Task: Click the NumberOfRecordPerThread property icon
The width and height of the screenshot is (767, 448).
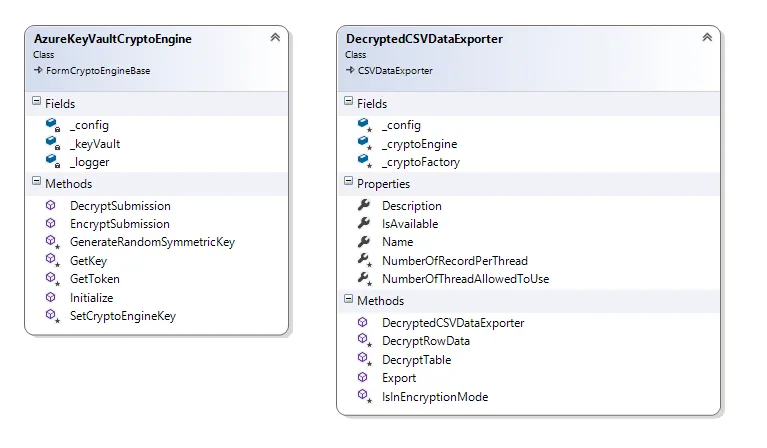Action: pyautogui.click(x=364, y=260)
